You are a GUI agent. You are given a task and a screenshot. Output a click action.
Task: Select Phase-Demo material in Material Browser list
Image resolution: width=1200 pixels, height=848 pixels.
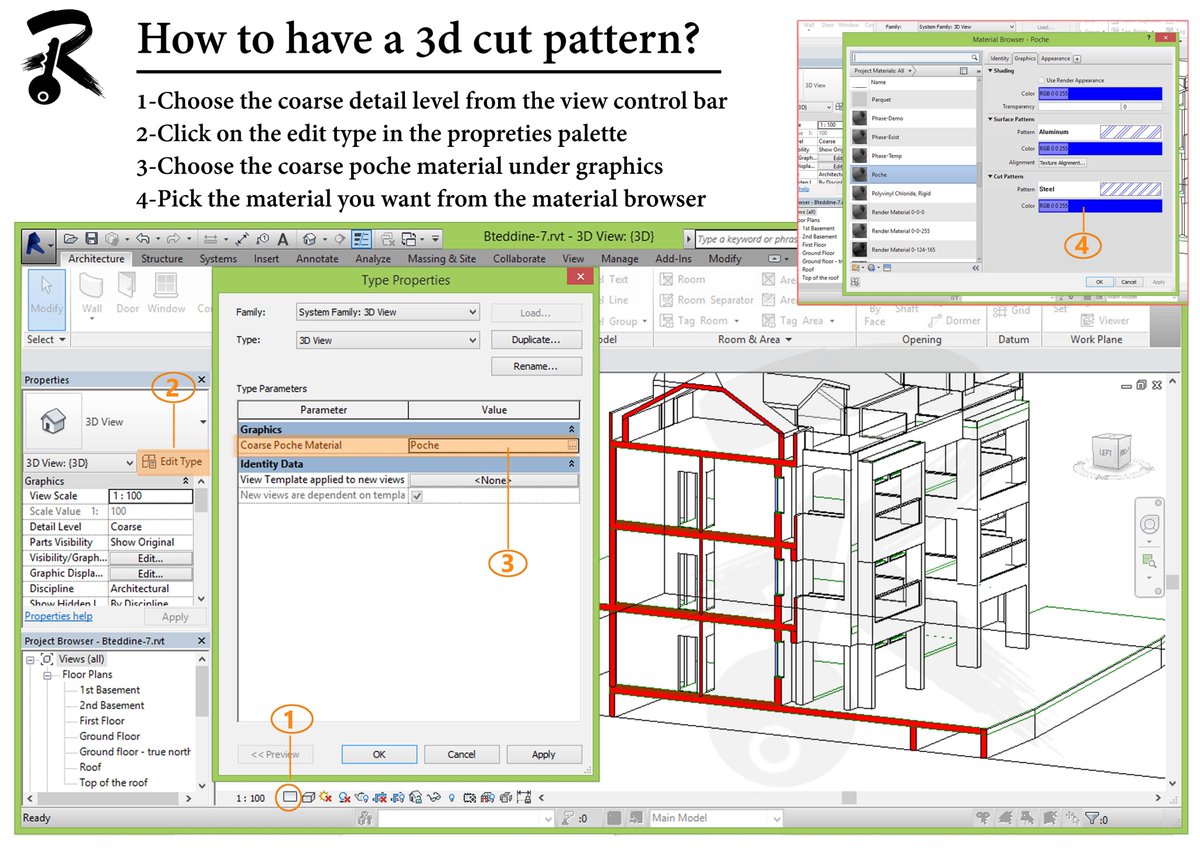pos(915,118)
